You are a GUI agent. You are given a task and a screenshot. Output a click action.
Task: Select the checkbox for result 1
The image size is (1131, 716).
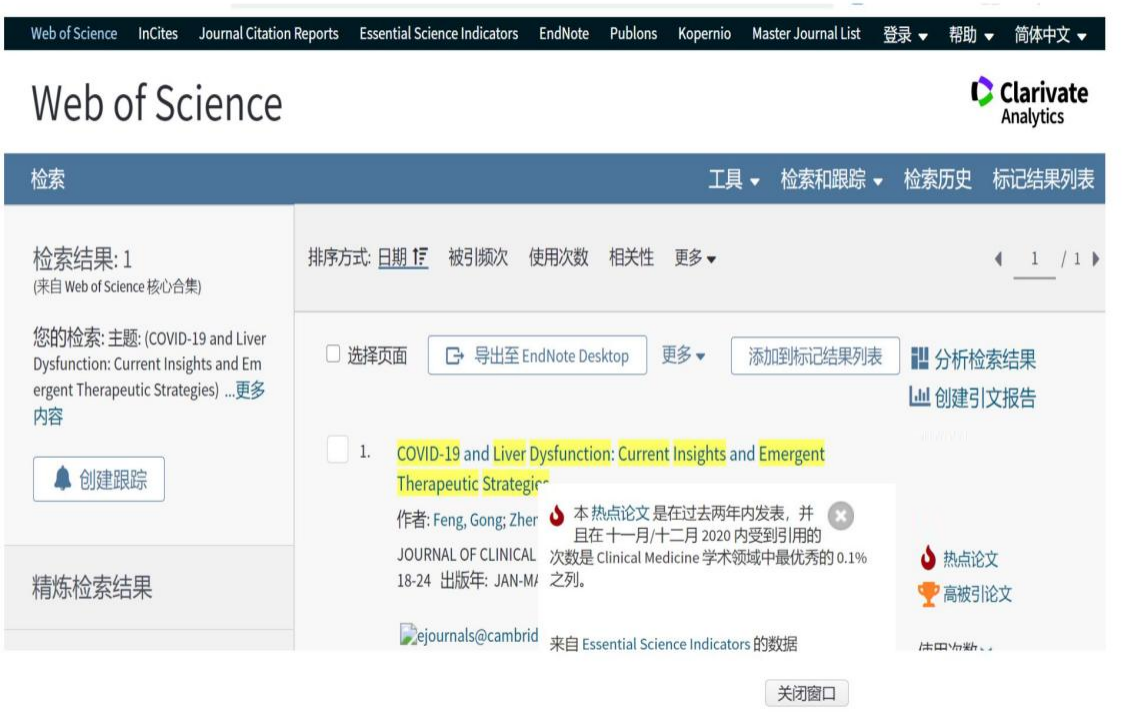(x=338, y=450)
